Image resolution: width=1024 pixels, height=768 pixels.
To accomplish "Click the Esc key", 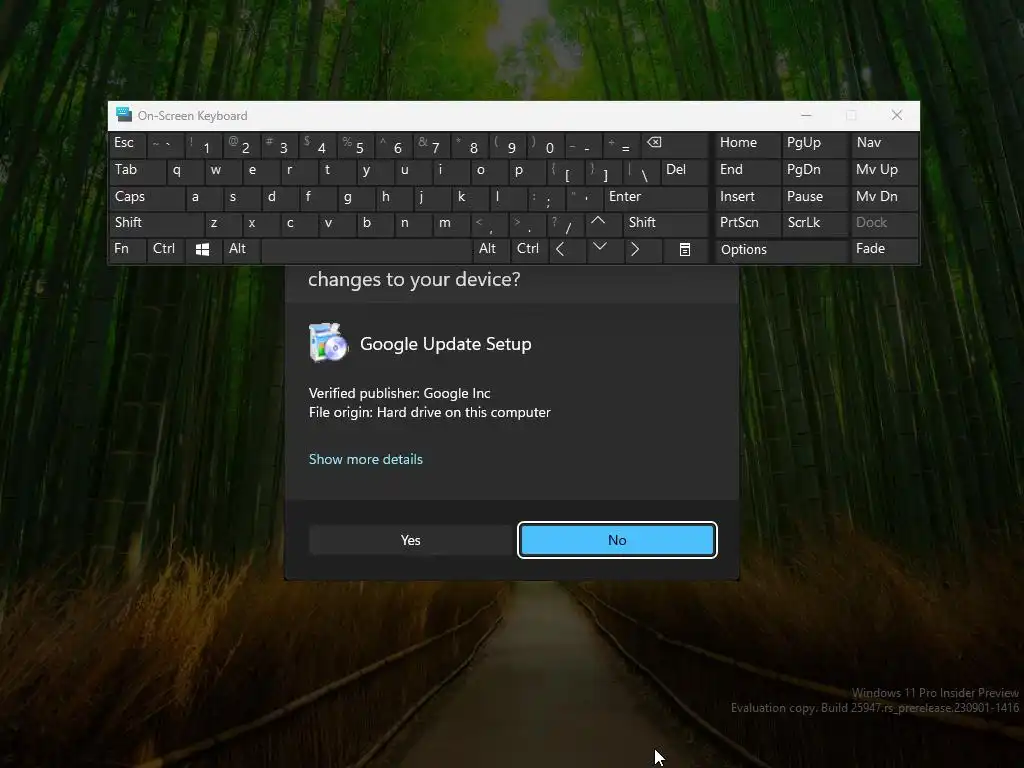I will click(127, 145).
